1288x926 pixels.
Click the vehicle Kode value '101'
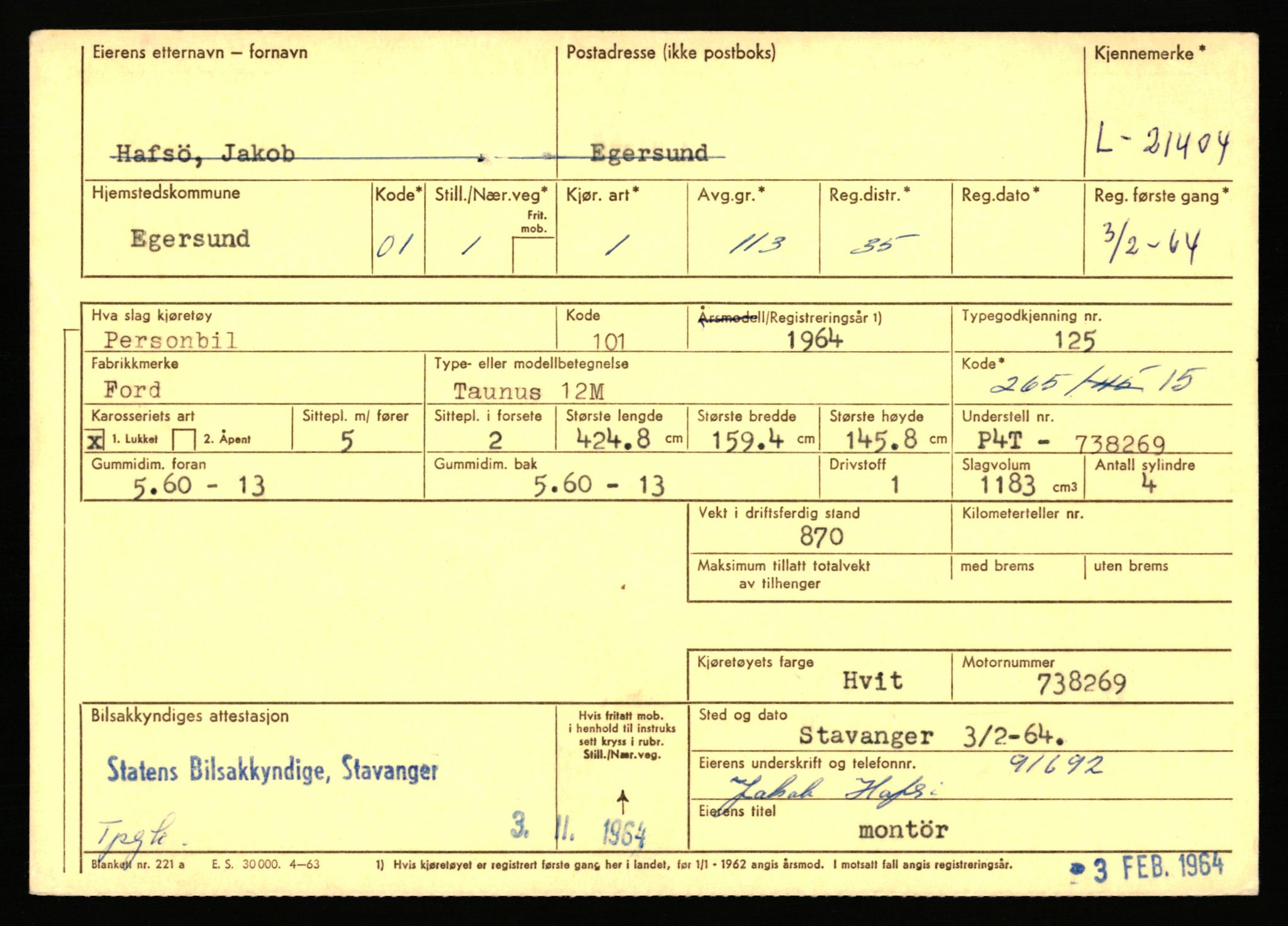click(x=609, y=342)
